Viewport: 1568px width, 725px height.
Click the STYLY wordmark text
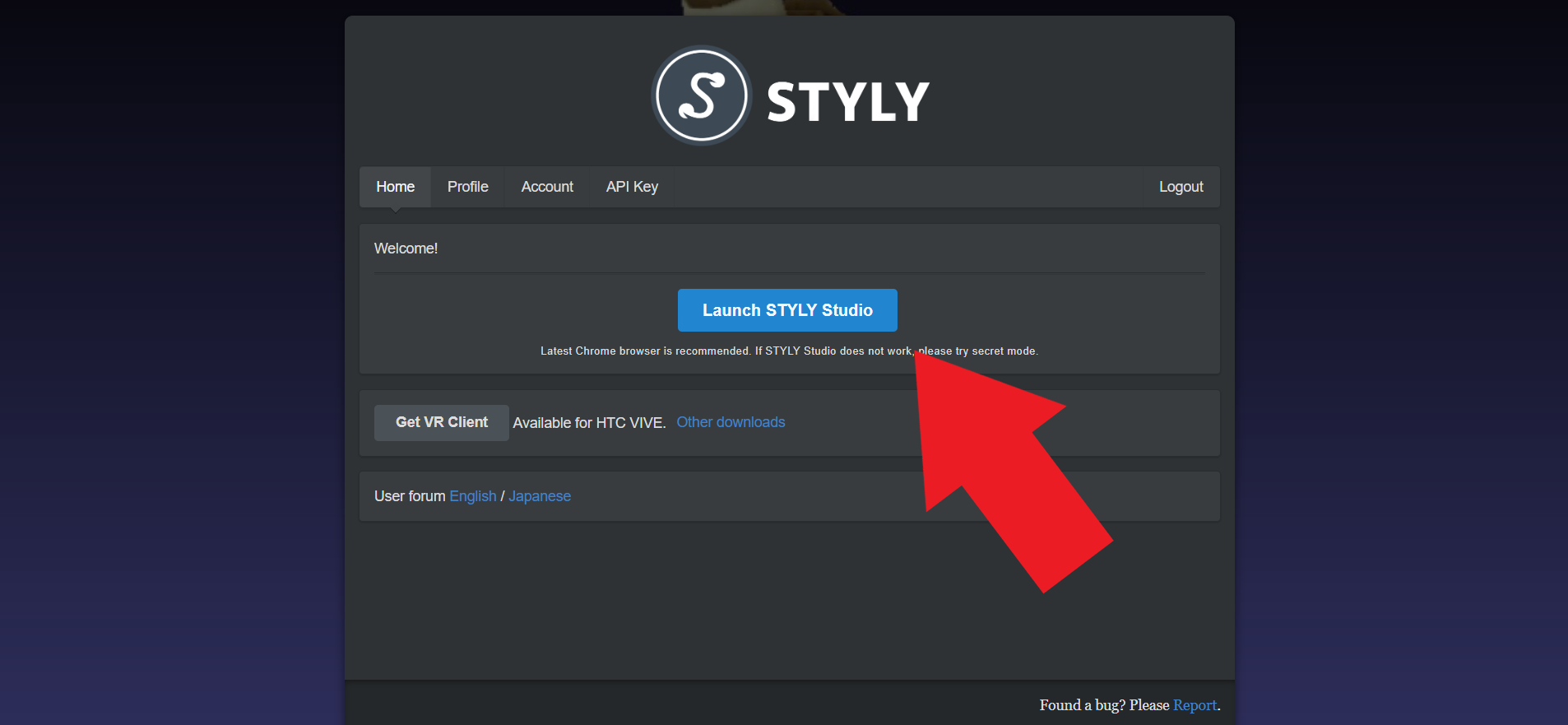click(x=848, y=102)
